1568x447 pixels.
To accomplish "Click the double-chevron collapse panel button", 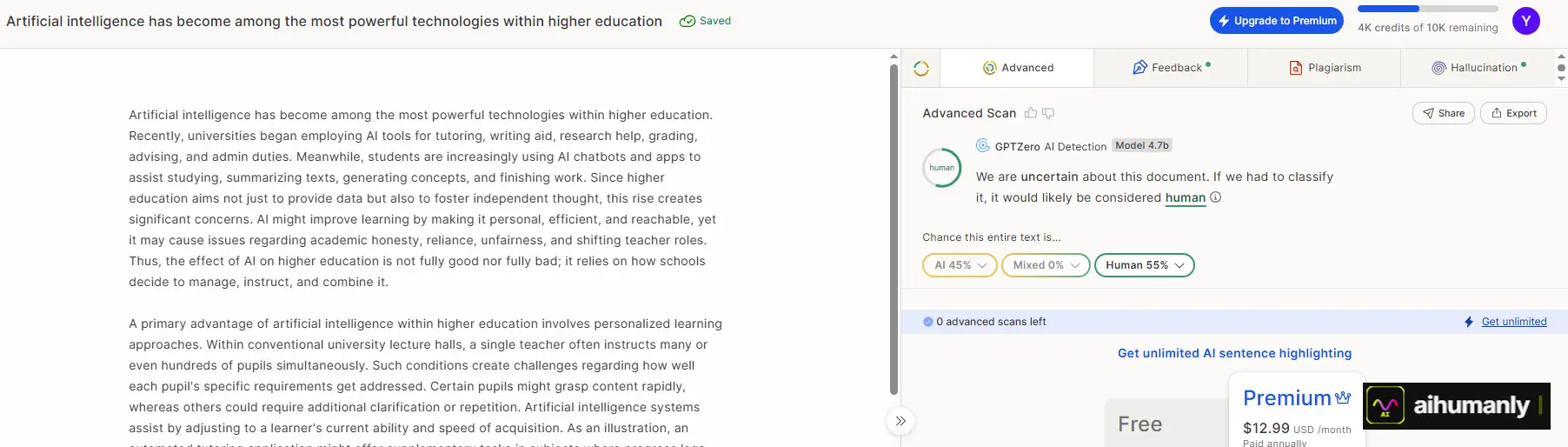I will (900, 421).
